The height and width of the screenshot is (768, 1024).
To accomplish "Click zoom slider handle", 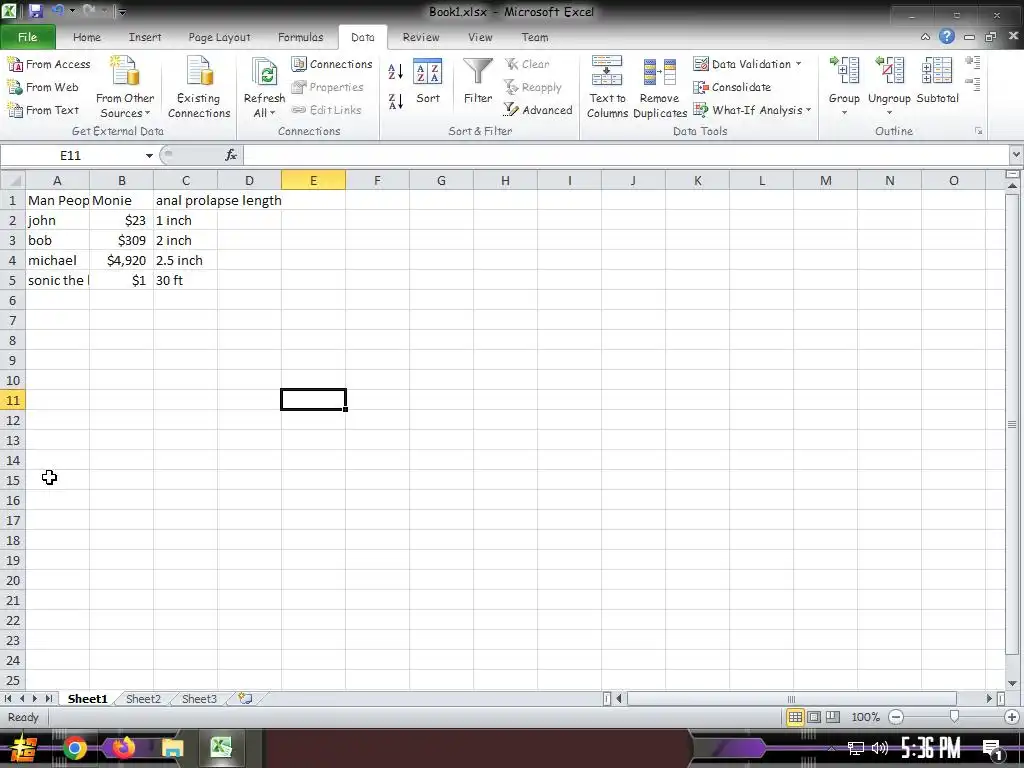I will coord(954,717).
